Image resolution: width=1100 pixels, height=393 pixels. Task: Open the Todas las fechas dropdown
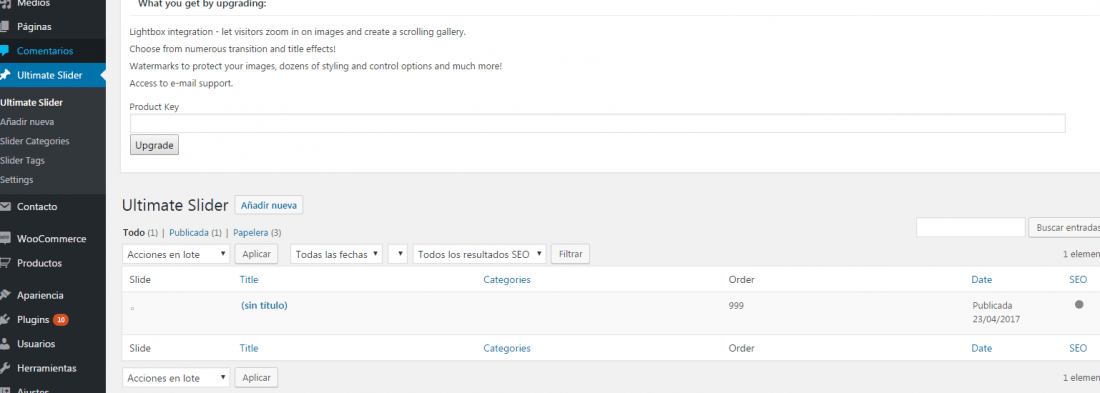pyautogui.click(x=337, y=254)
